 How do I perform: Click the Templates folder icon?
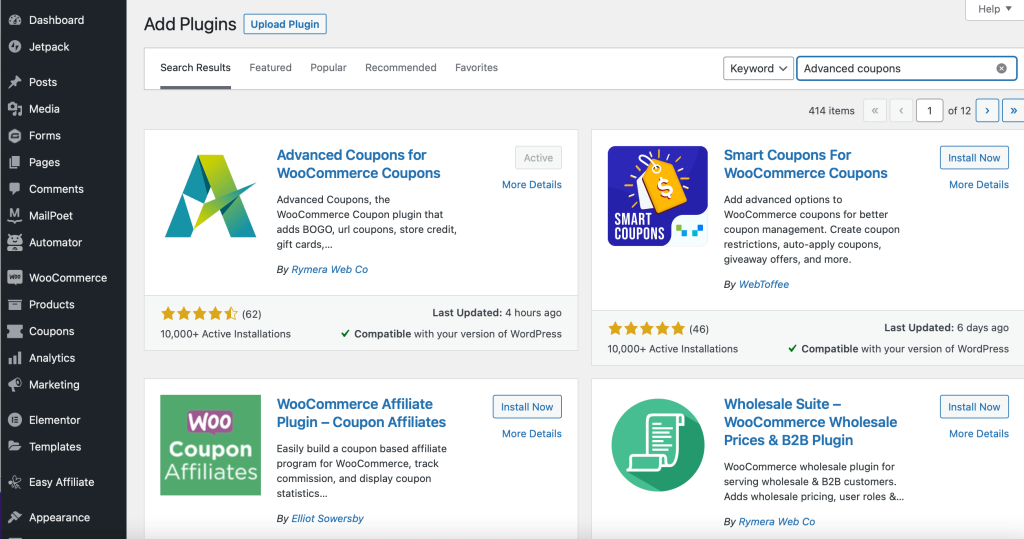tap(14, 446)
